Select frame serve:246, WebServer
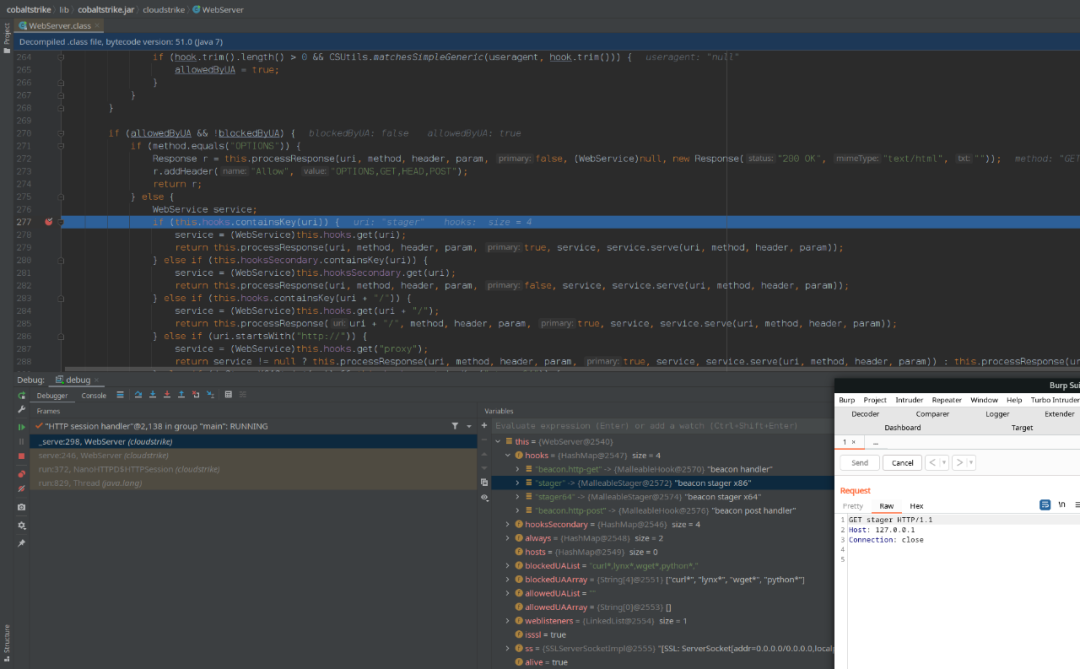Image resolution: width=1080 pixels, height=669 pixels. point(253,455)
